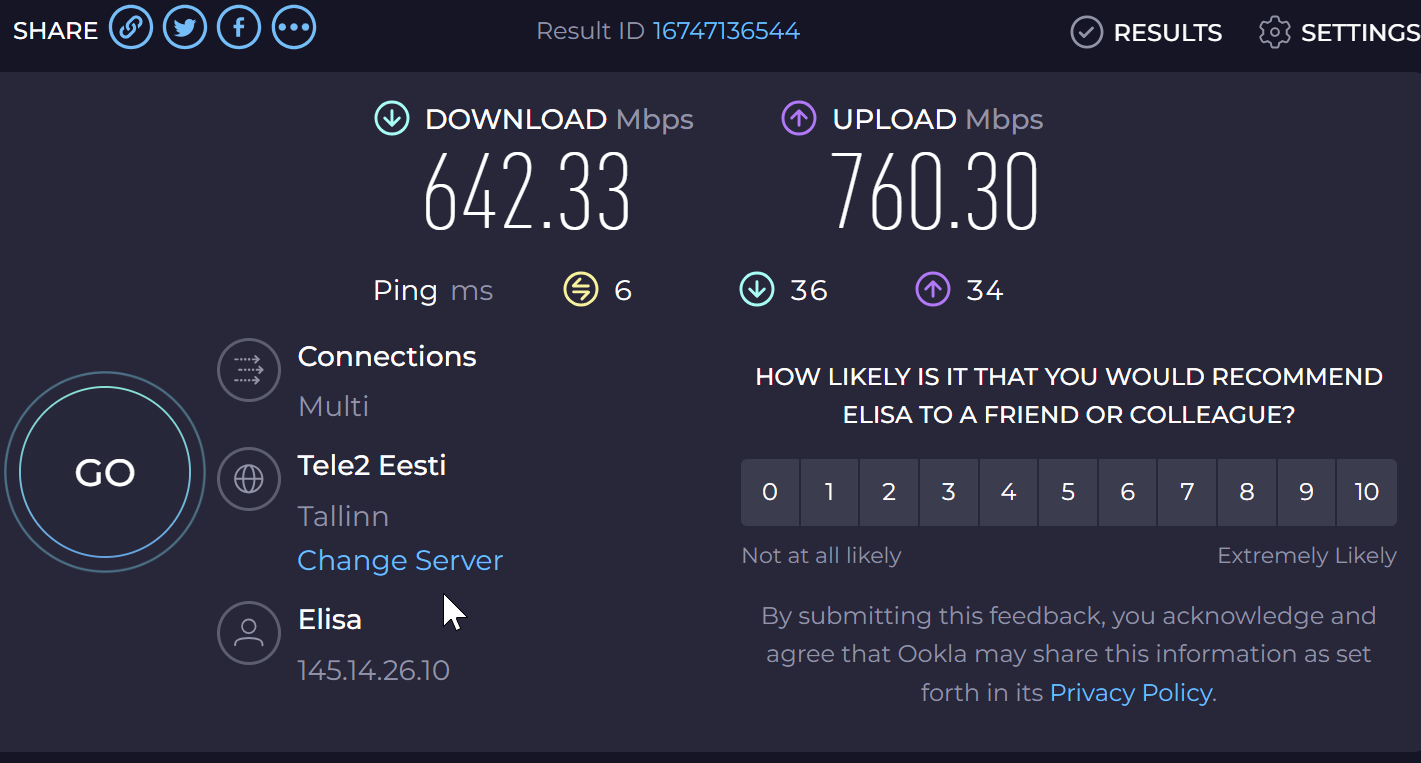Click the Elisa user profile icon
The image size is (1421, 763).
pyautogui.click(x=249, y=633)
